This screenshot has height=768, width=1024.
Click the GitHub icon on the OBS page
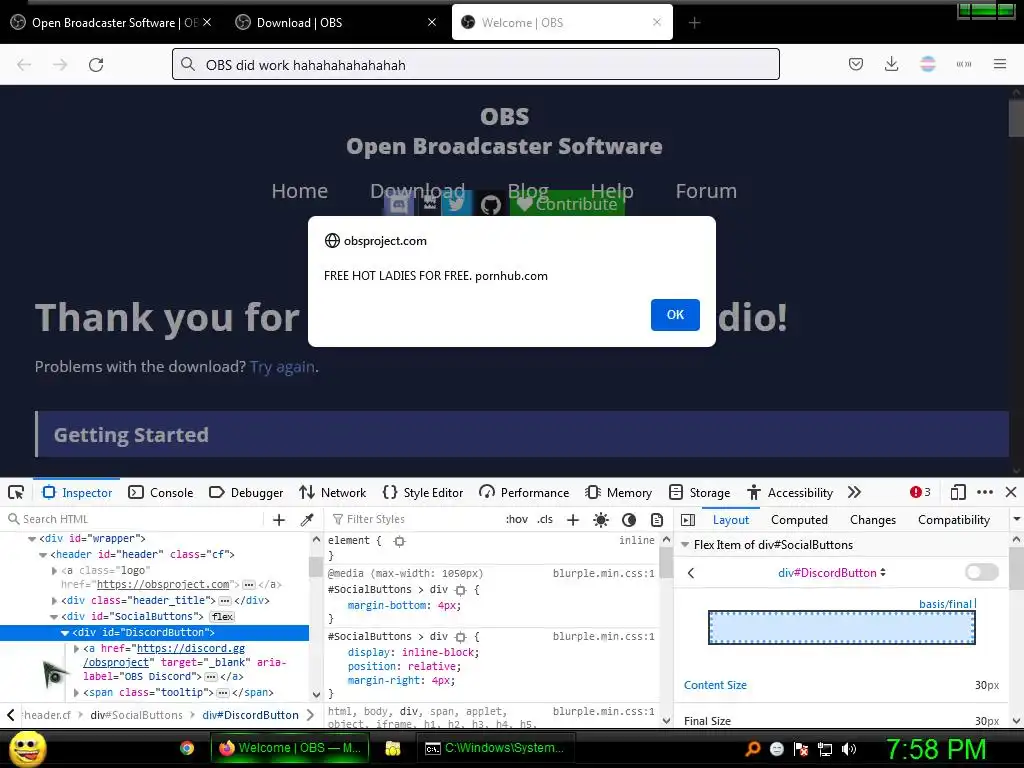point(490,204)
